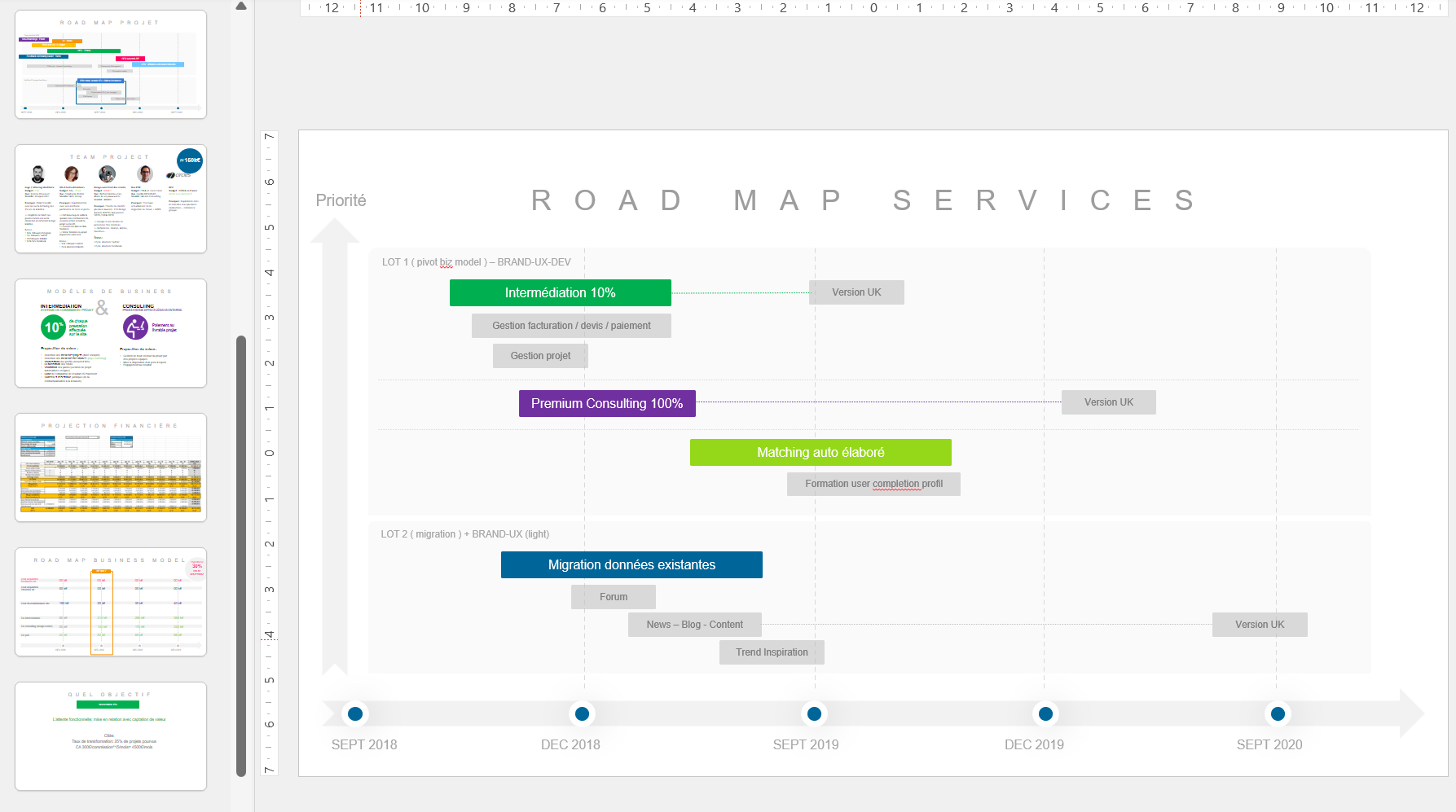This screenshot has width=1456, height=812.
Task: Click the DEC 2018 timeline dot
Action: pyautogui.click(x=582, y=714)
